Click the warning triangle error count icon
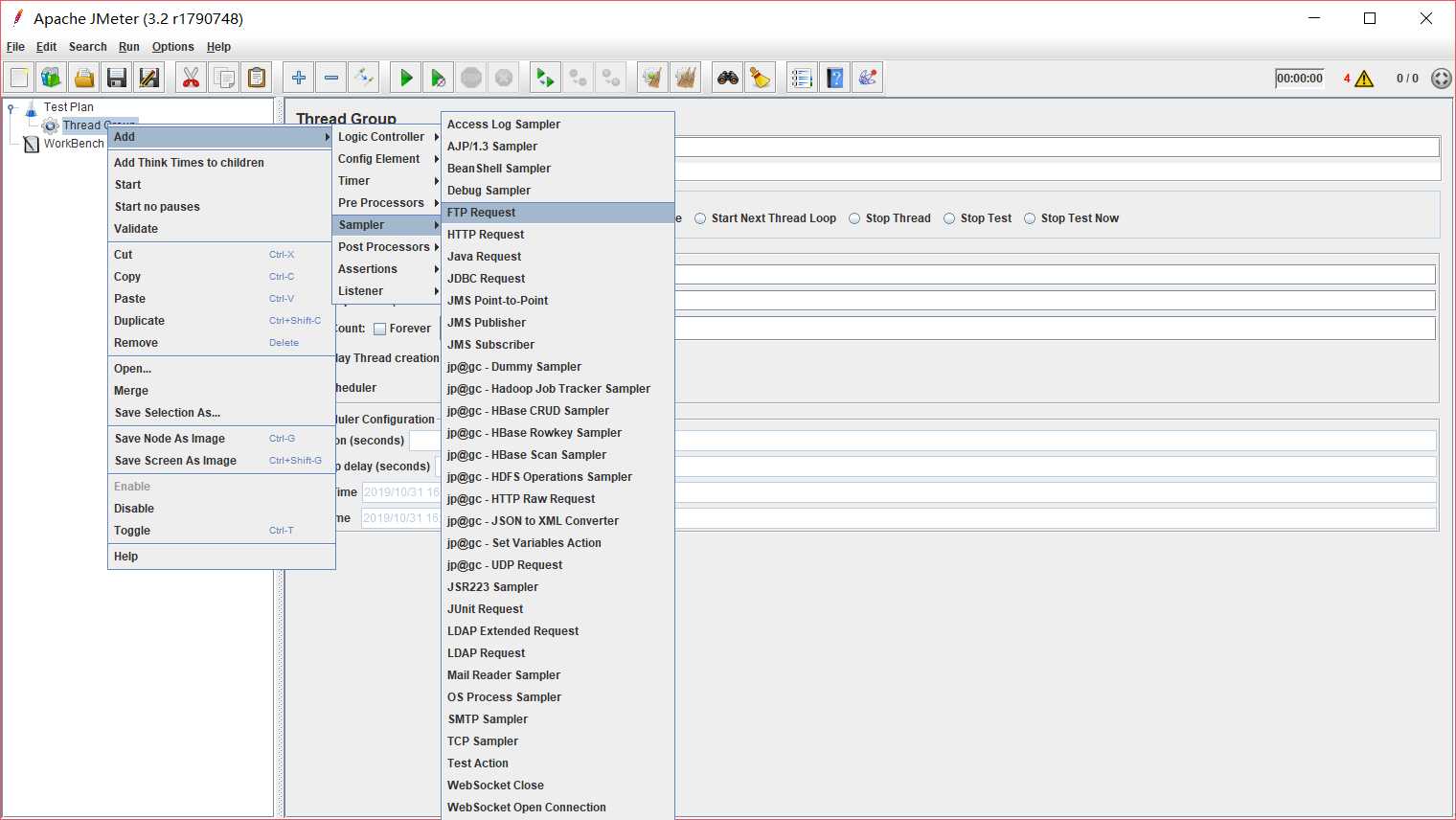Screen dimensions: 1456x820 click(1364, 79)
